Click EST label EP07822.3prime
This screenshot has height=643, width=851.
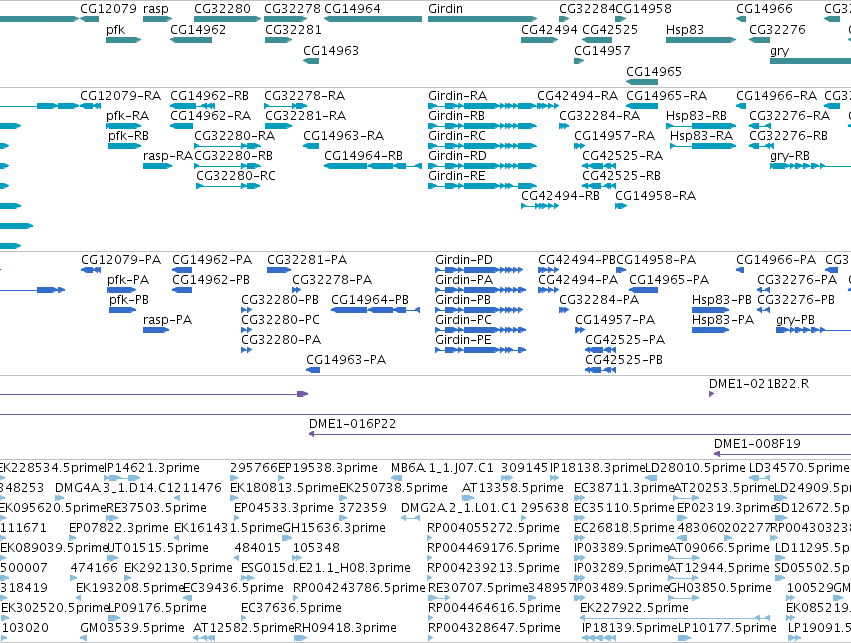(x=119, y=527)
